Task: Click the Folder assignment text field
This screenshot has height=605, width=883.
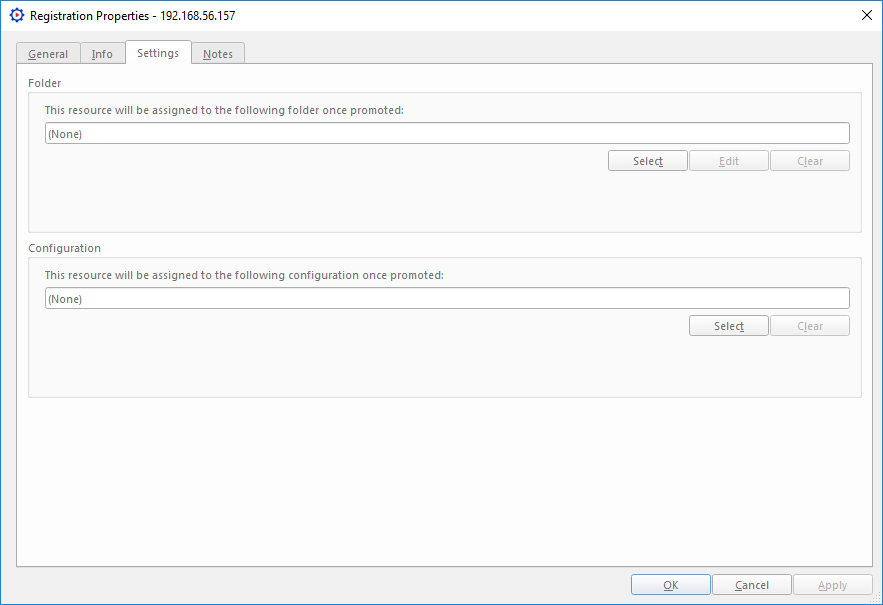Action: [447, 134]
